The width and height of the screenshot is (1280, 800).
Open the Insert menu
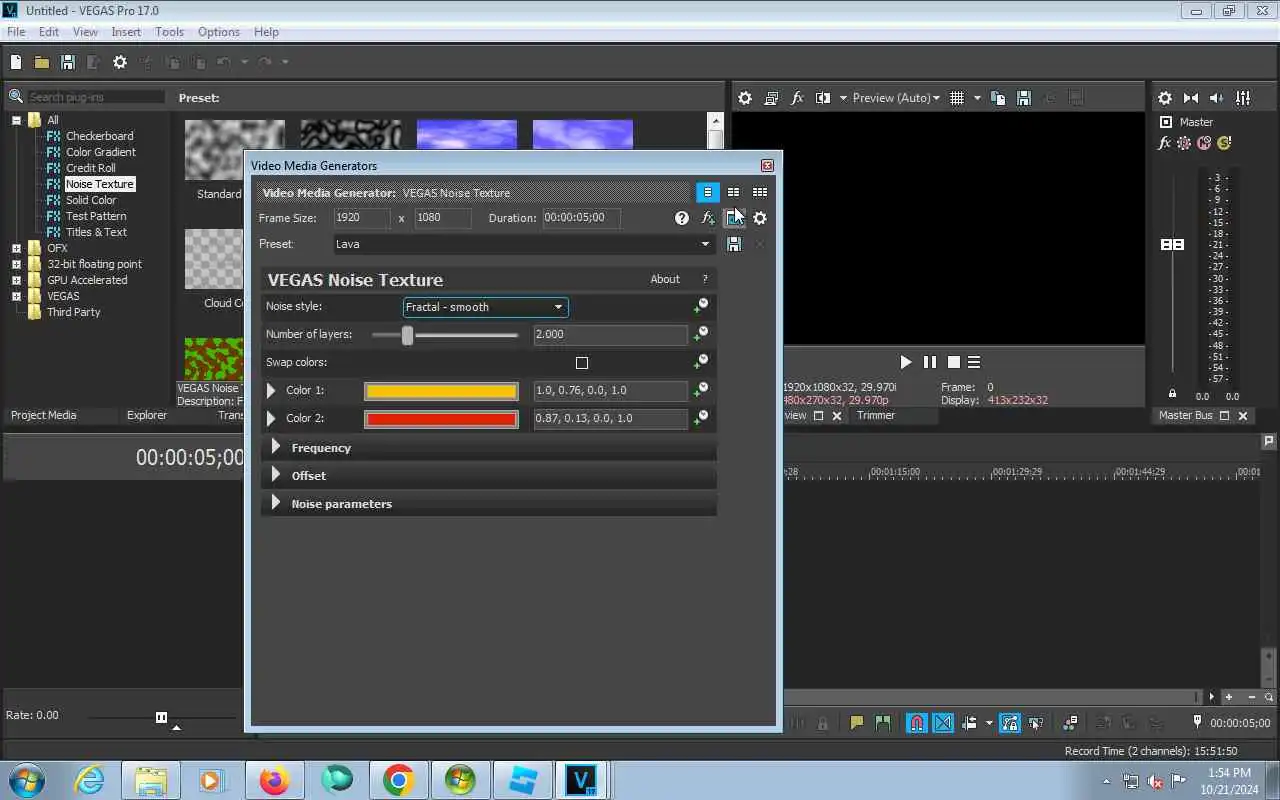(x=126, y=32)
